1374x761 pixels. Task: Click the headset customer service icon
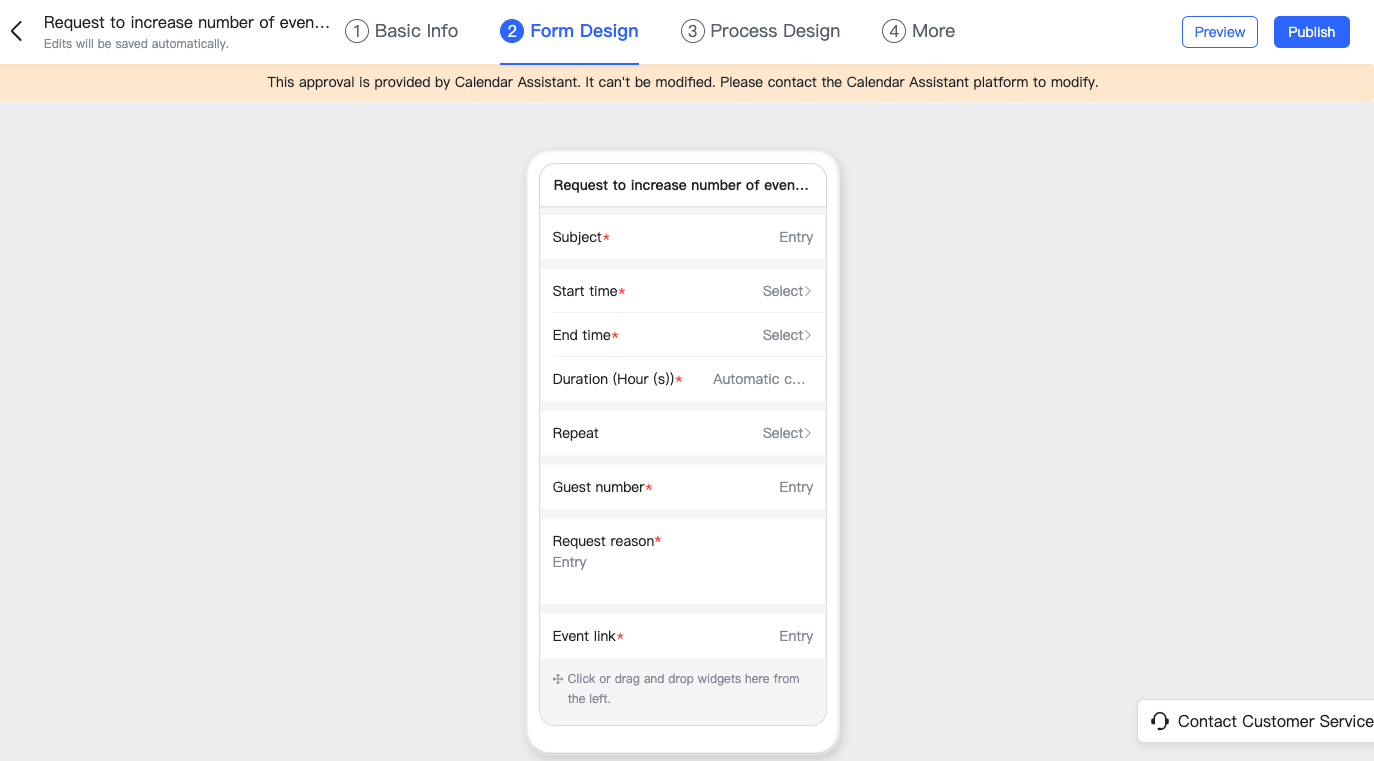click(x=1160, y=721)
